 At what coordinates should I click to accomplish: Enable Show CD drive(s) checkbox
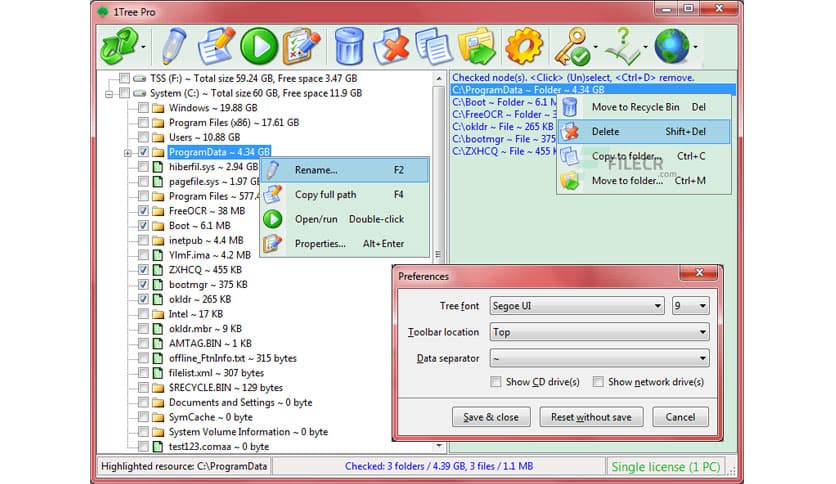coord(496,382)
